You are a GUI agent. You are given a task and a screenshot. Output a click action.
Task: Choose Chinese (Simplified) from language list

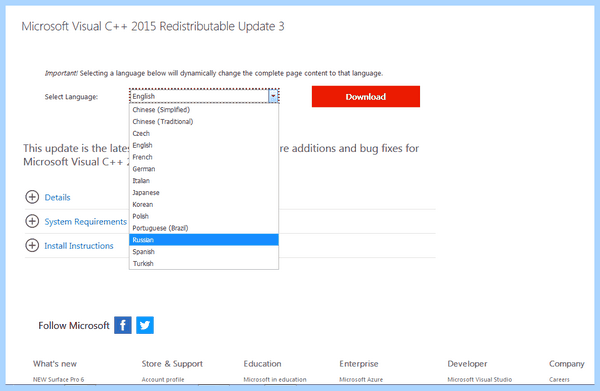pyautogui.click(x=204, y=110)
